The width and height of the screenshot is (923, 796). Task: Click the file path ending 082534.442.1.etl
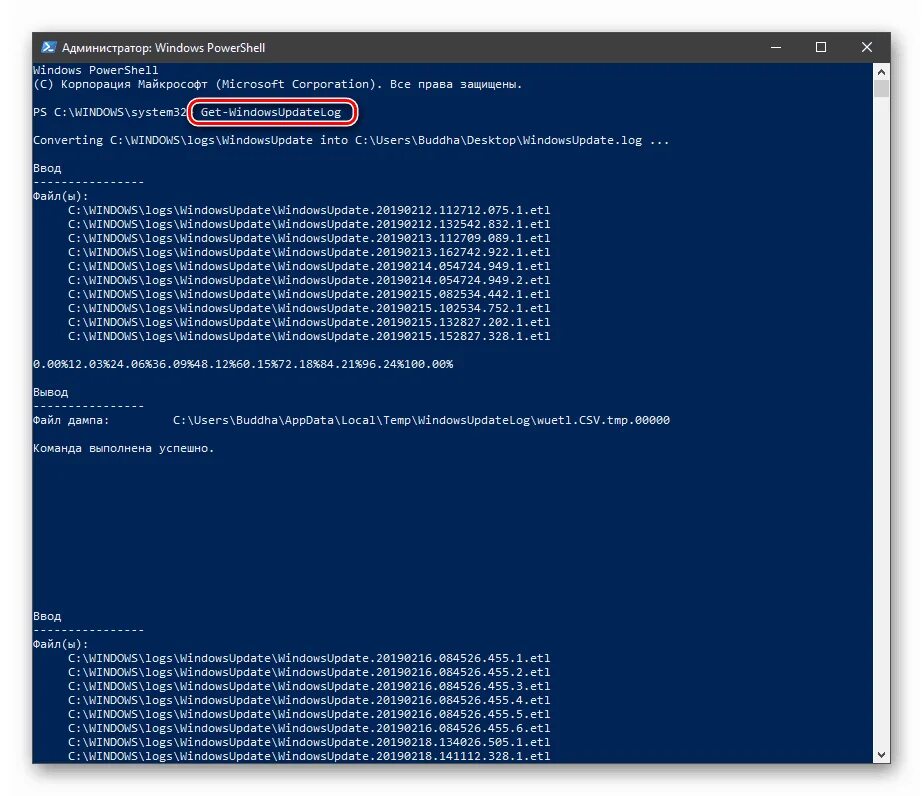(x=309, y=294)
